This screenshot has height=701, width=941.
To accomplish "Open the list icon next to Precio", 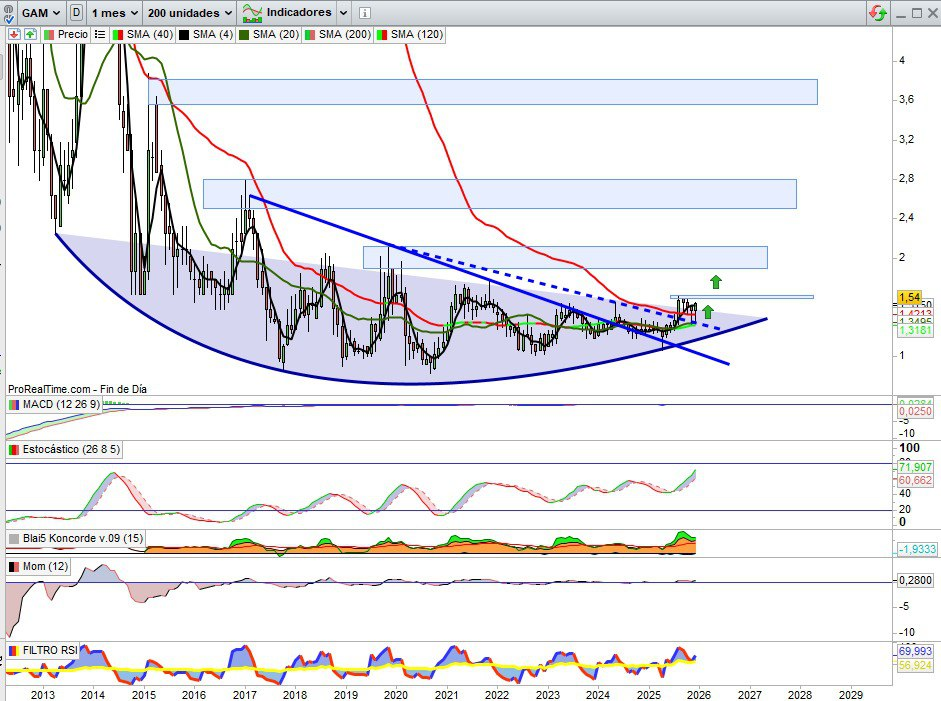I will 100,34.
